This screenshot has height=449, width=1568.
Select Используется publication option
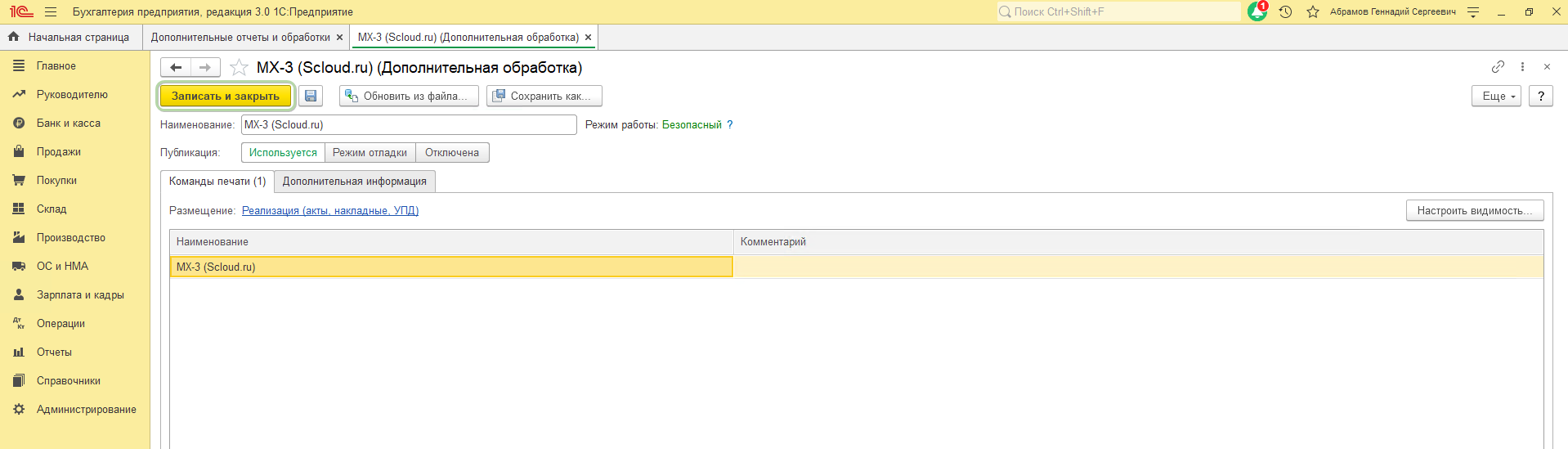click(283, 152)
